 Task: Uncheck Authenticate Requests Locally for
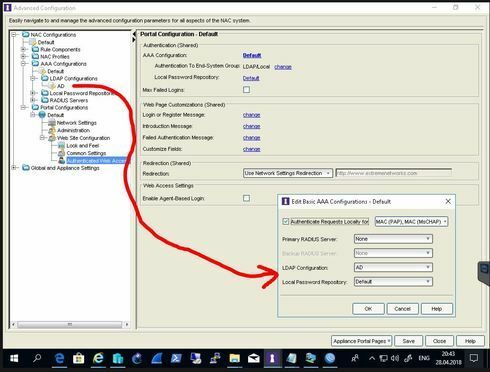tap(285, 221)
